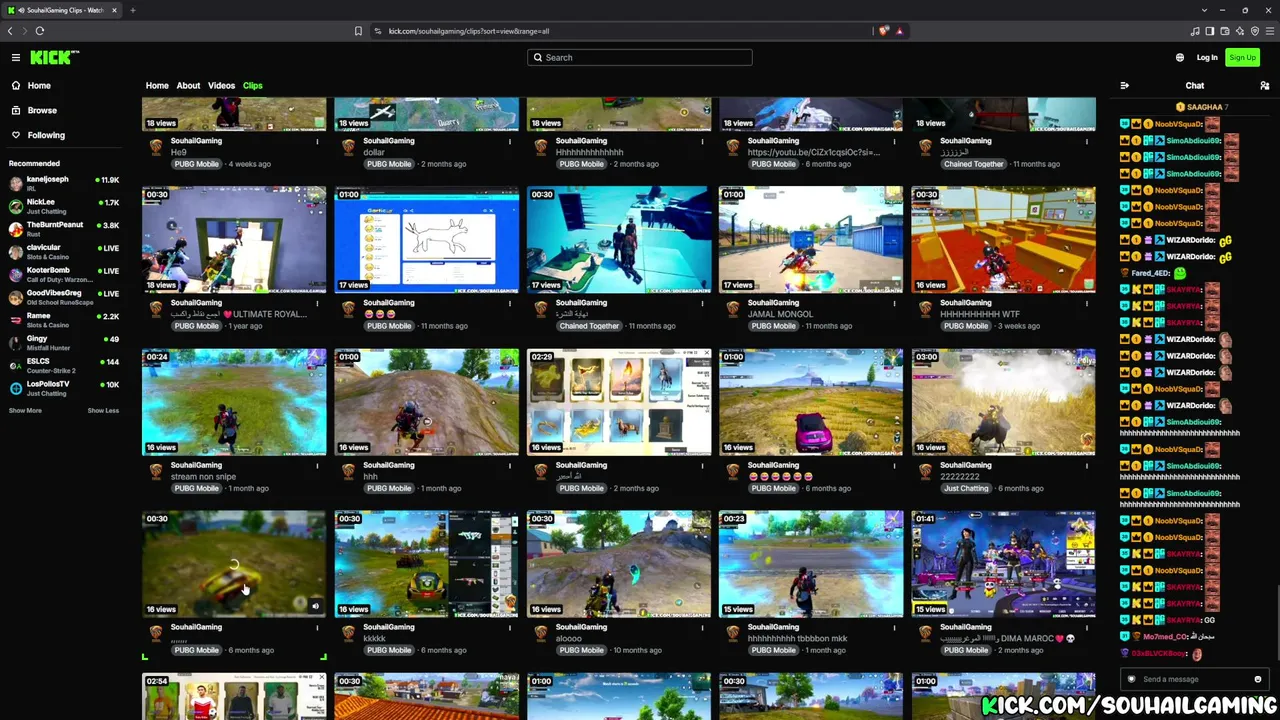Open the Just Chatting tag on '22222222' clip
The height and width of the screenshot is (720, 1280).
point(966,488)
